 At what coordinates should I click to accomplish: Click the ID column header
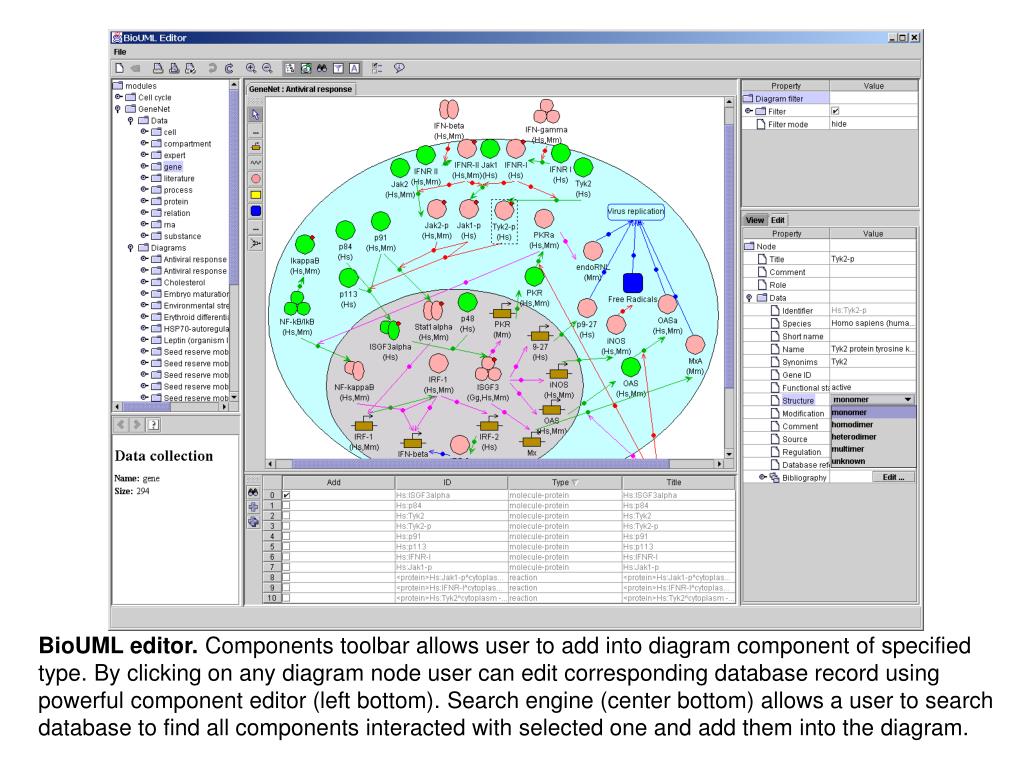pyautogui.click(x=451, y=483)
